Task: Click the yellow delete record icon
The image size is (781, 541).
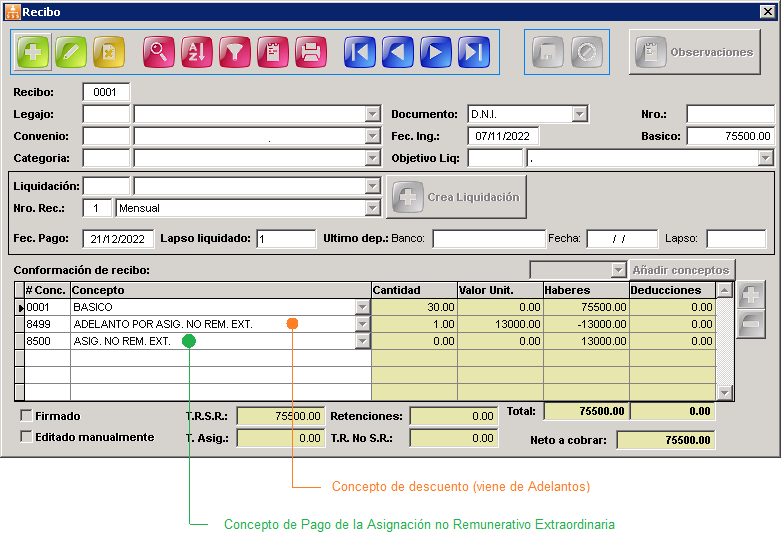Action: pyautogui.click(x=109, y=52)
